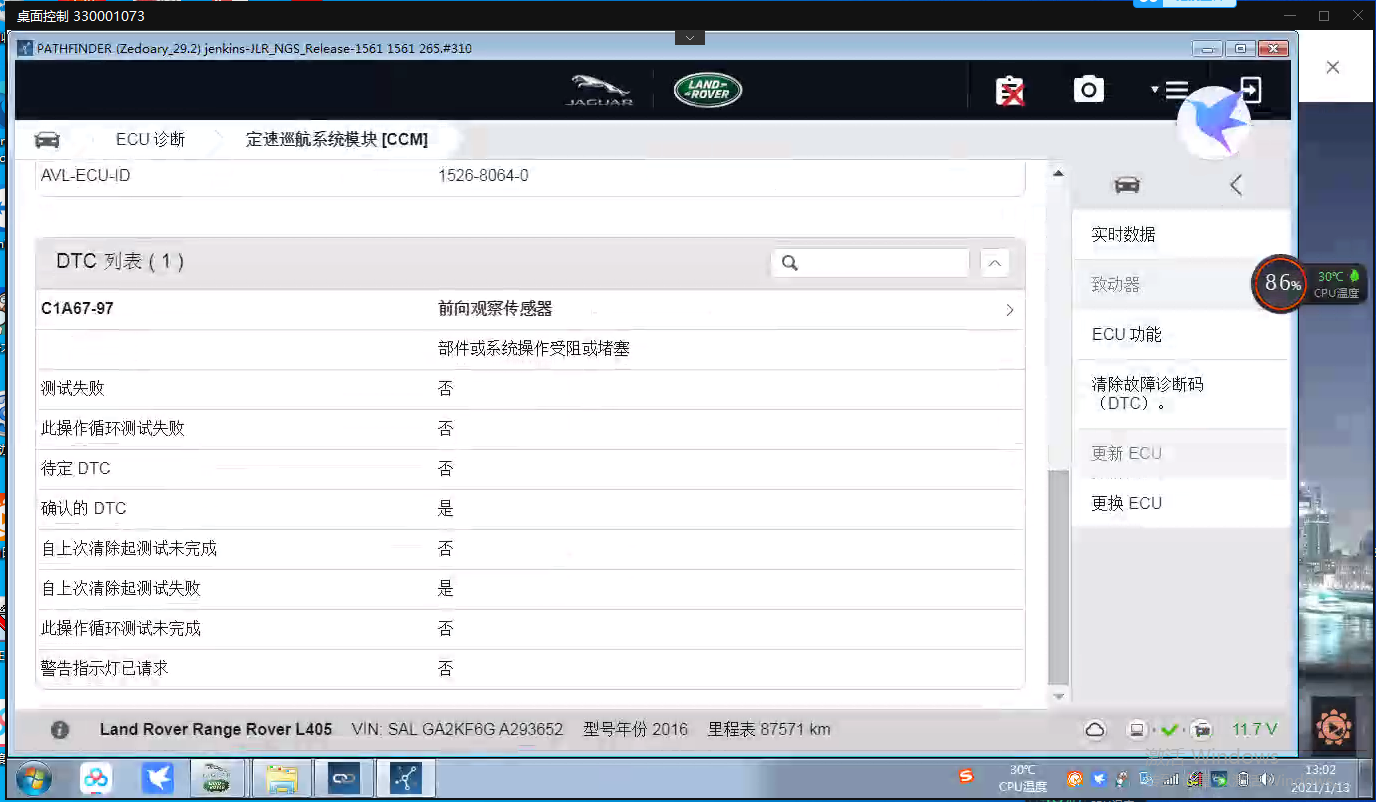This screenshot has height=802, width=1376.
Task: Click the DTC list search field
Action: 870,263
